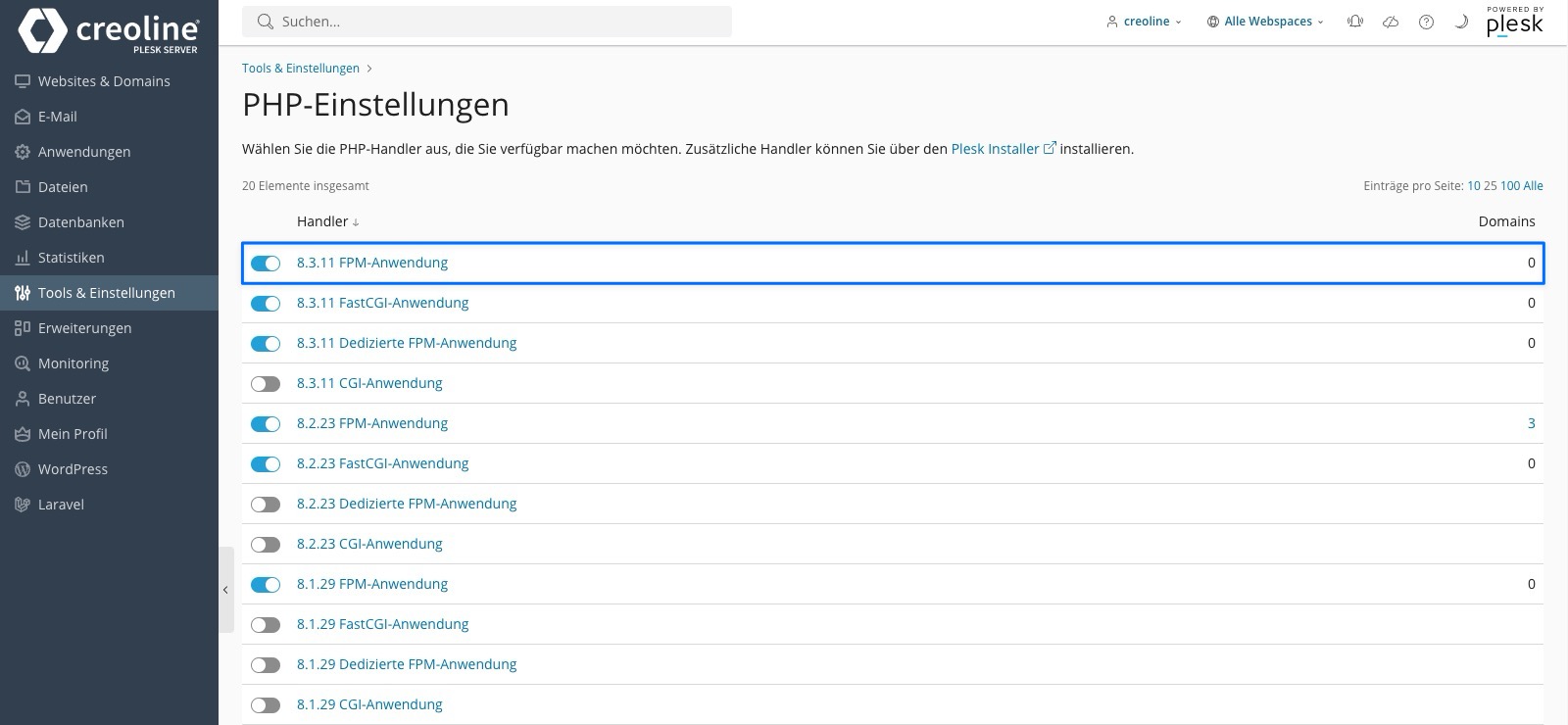Click the crossed-out cloud icon
Screen dimensions: 1568x725
tap(1391, 22)
